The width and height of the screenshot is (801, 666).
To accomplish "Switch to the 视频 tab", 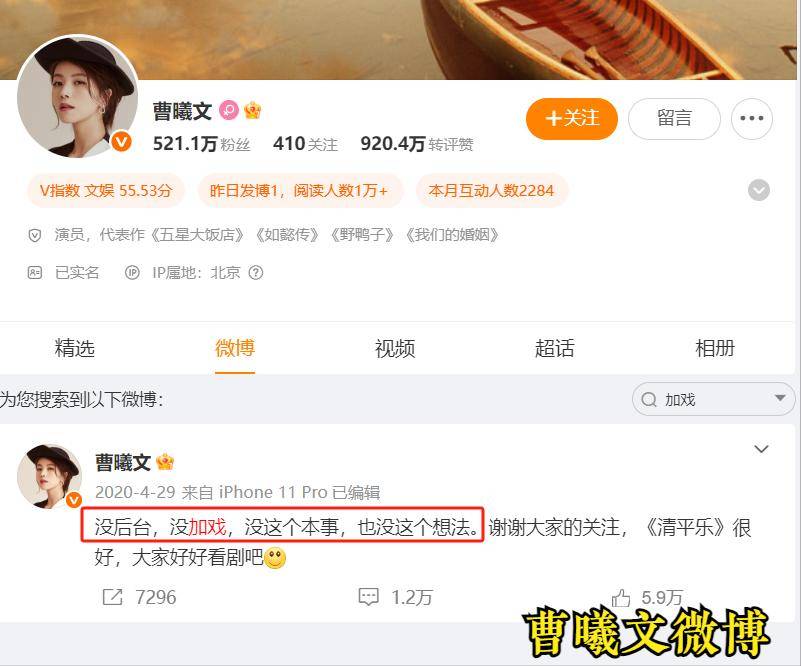I will (x=395, y=348).
